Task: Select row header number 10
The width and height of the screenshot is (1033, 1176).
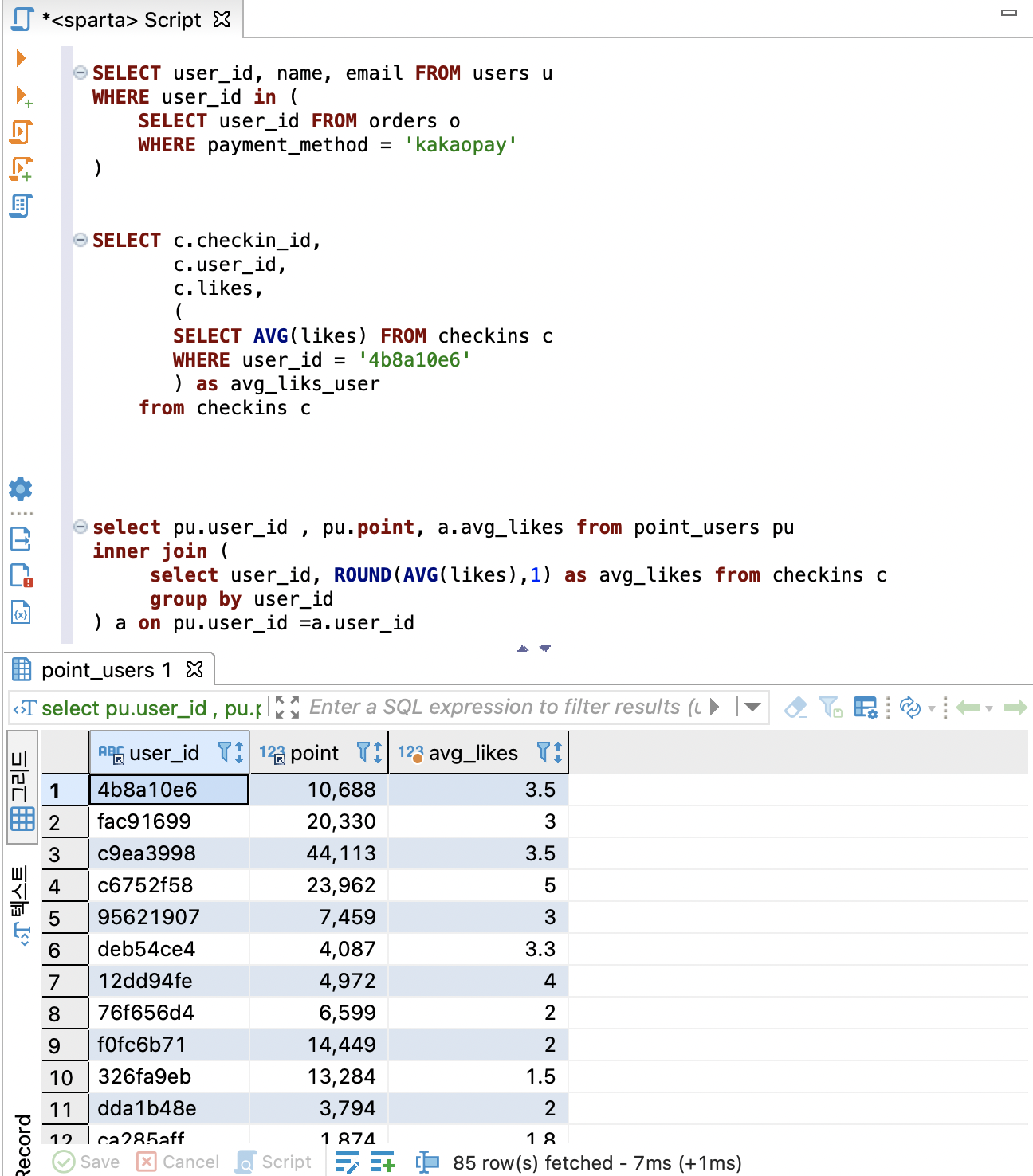Action: click(x=65, y=1077)
